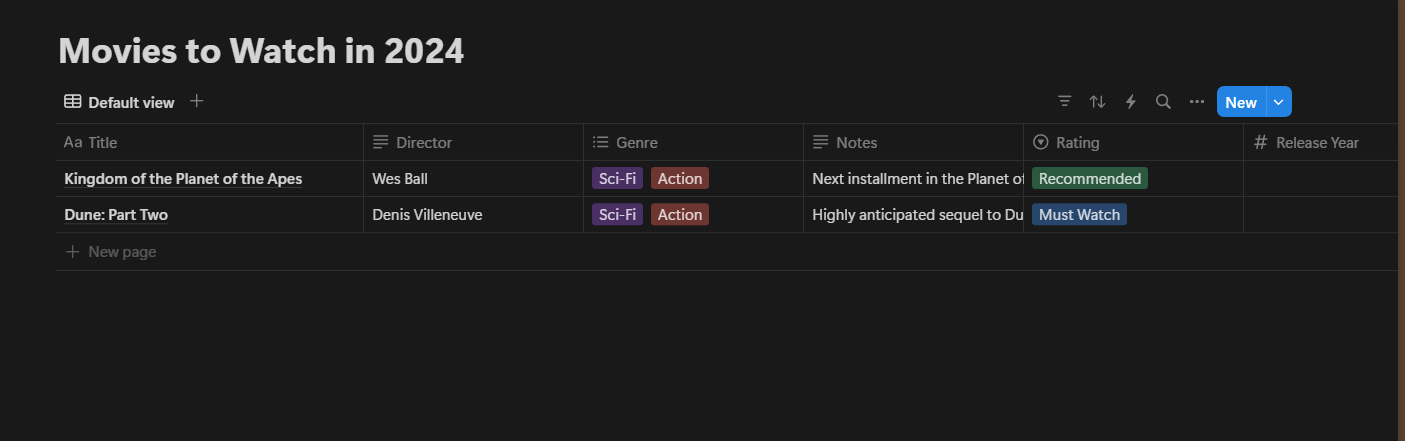The height and width of the screenshot is (441, 1405).
Task: Click the sort arrows icon
Action: [1097, 102]
